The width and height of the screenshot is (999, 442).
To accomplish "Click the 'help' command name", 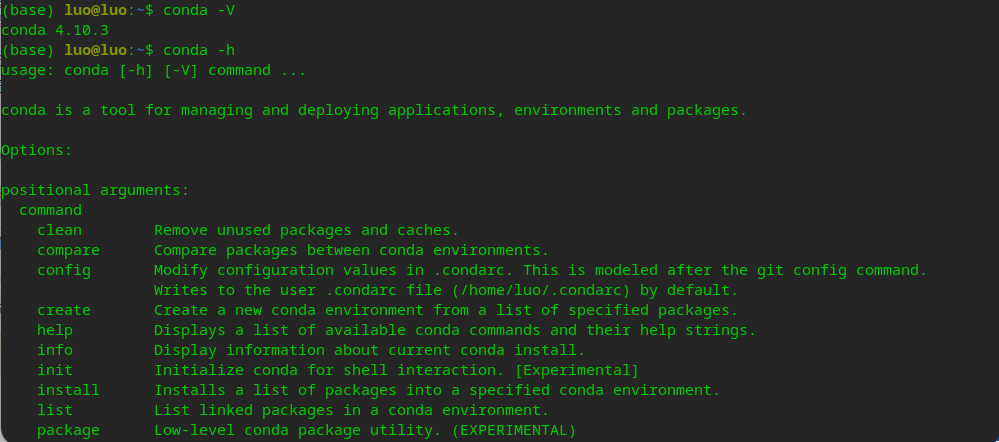I will coord(55,330).
